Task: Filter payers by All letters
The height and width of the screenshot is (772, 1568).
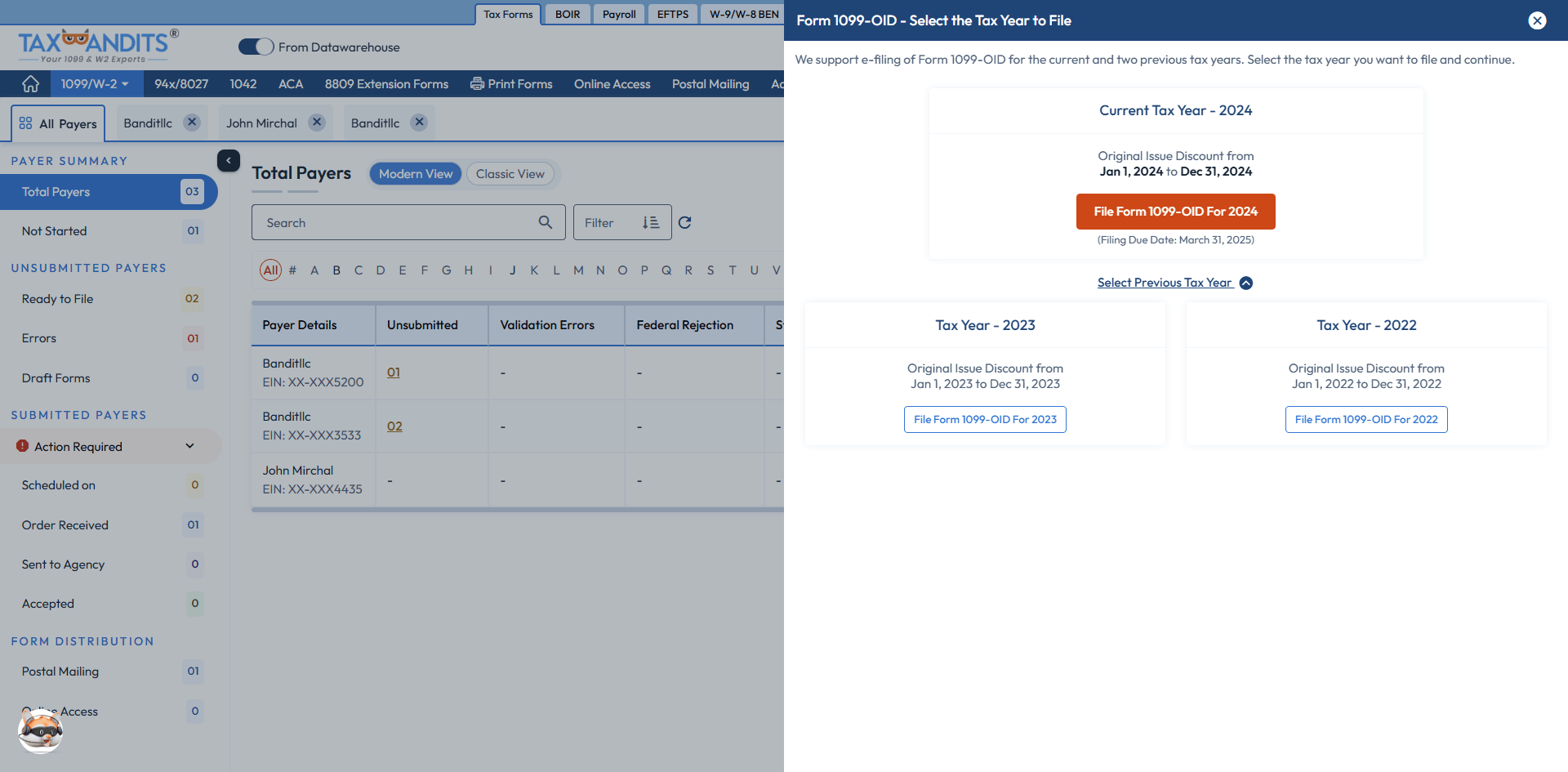Action: [x=271, y=270]
